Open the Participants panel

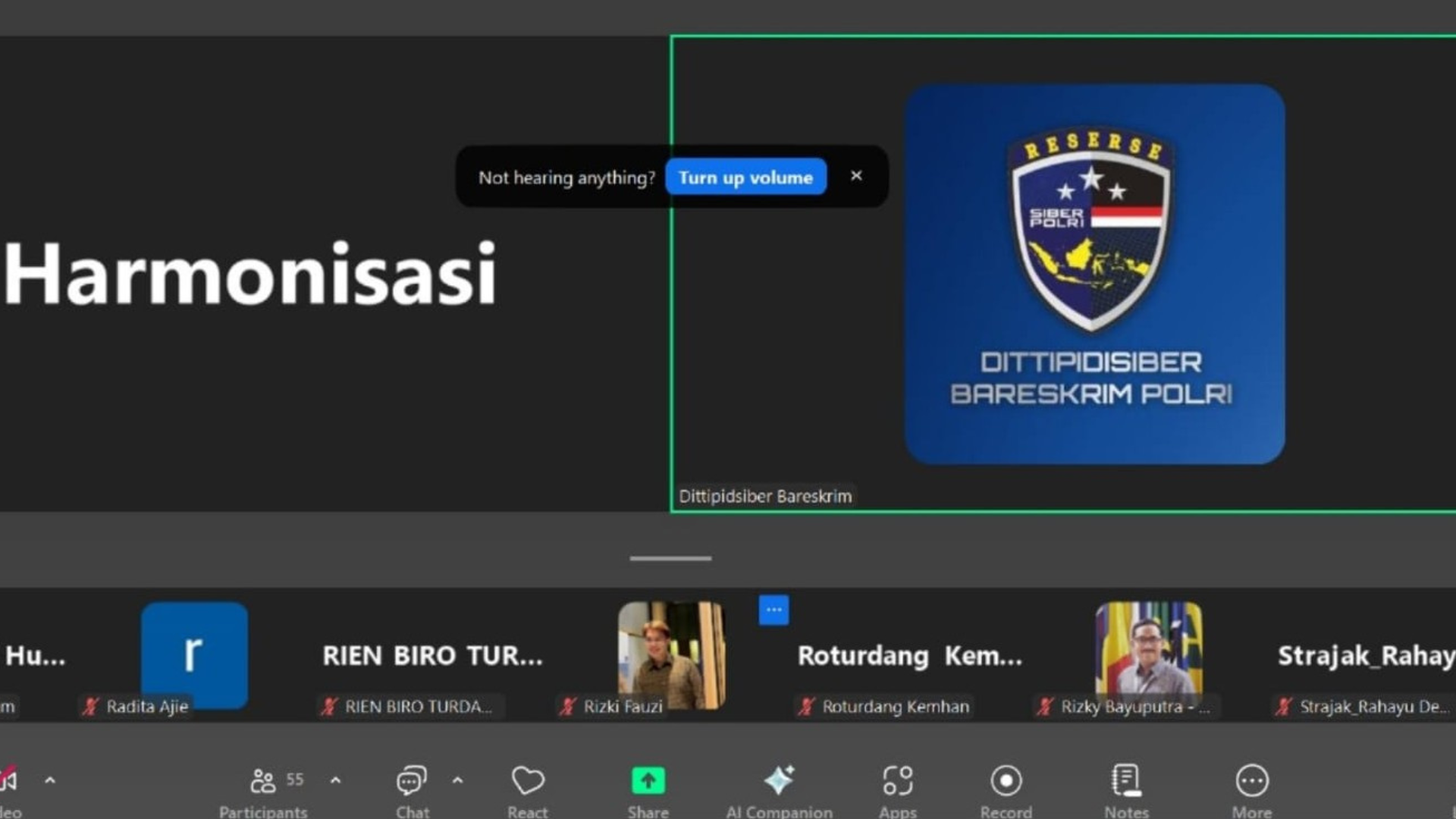[x=262, y=791]
